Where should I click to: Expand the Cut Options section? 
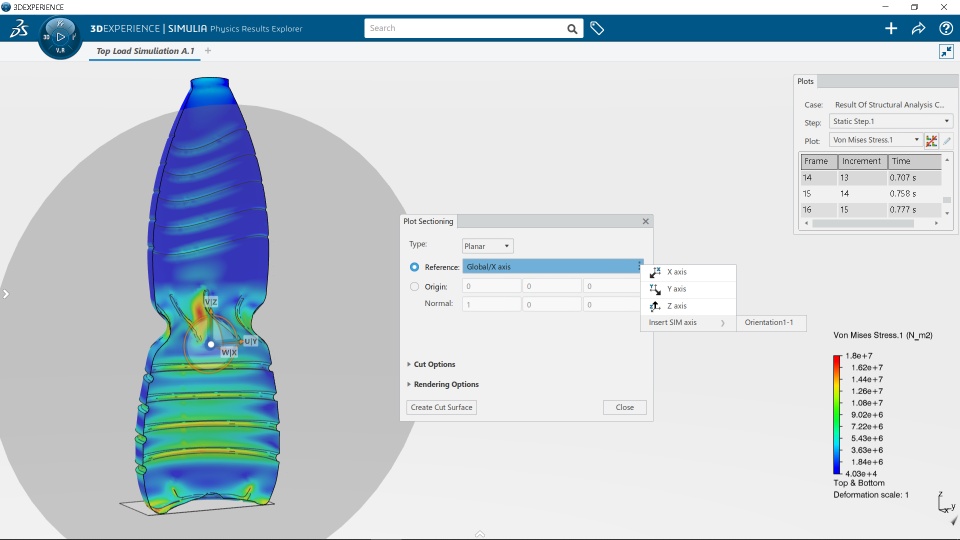[432, 364]
